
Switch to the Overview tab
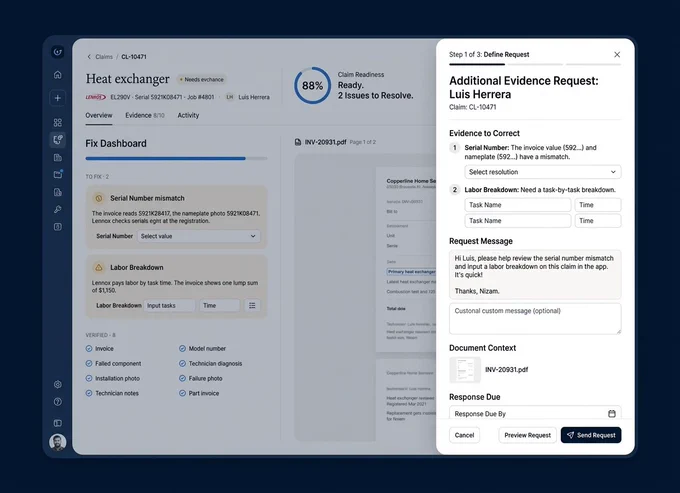tap(98, 115)
